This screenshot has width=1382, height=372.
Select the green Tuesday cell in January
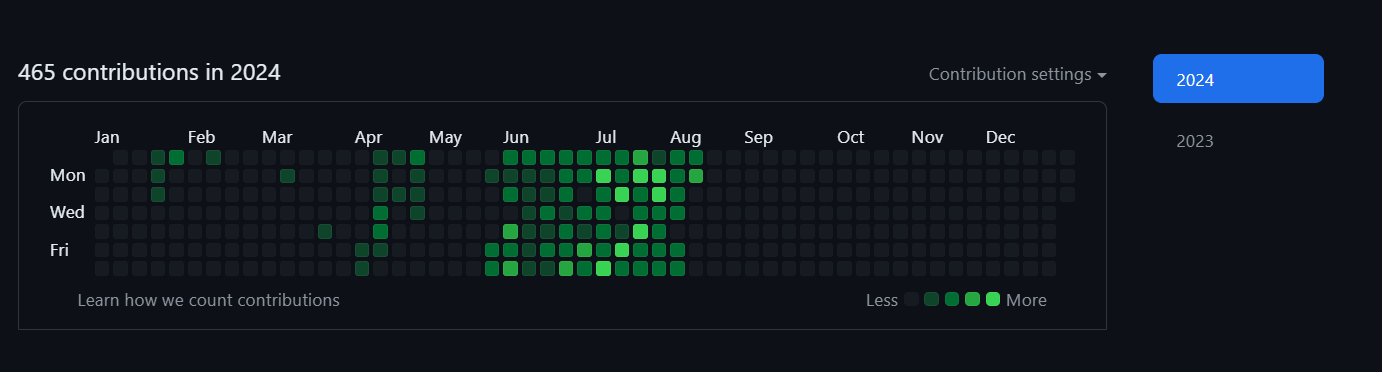pyautogui.click(x=158, y=194)
